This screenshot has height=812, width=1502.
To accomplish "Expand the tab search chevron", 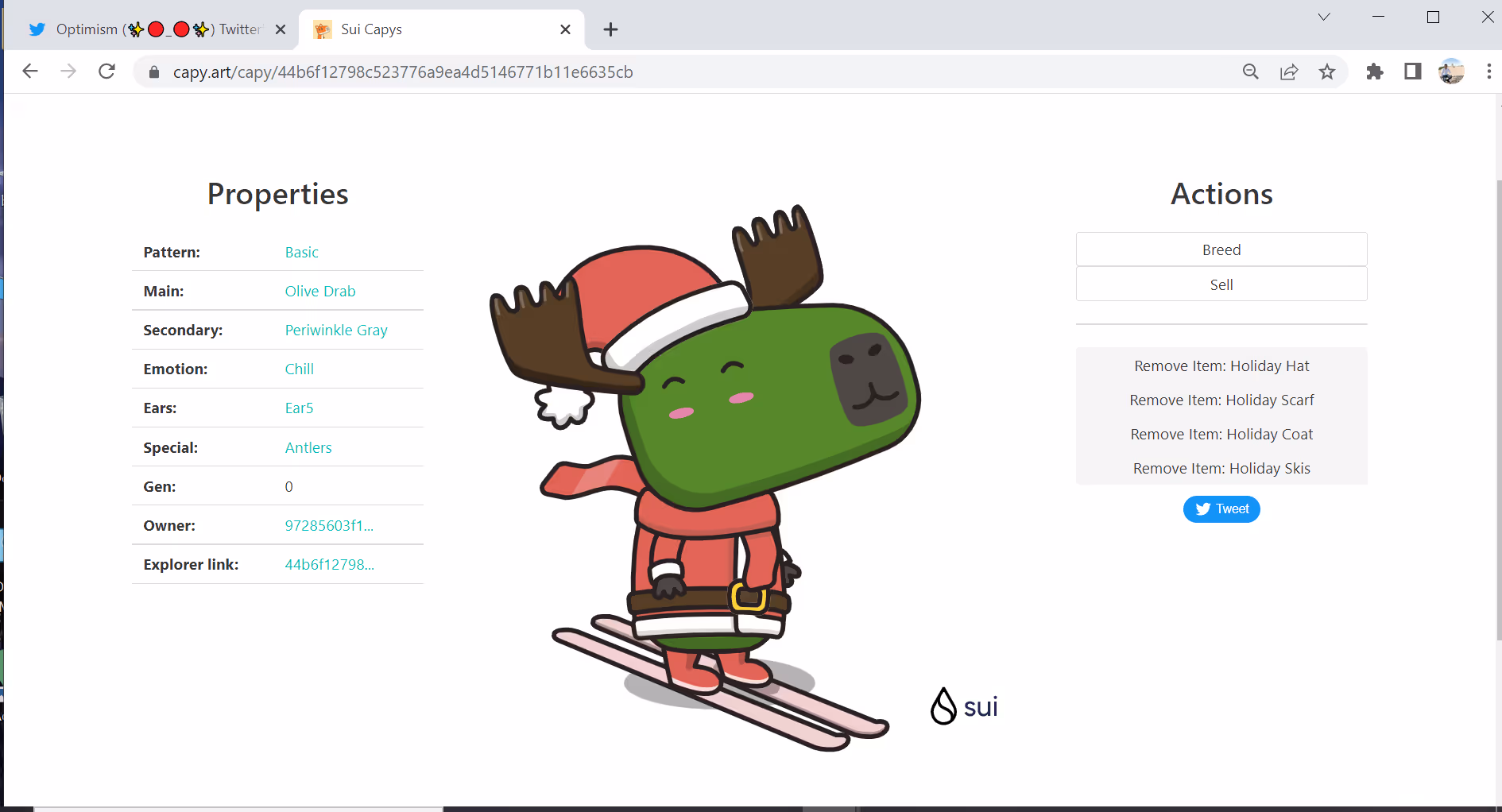I will (x=1324, y=17).
